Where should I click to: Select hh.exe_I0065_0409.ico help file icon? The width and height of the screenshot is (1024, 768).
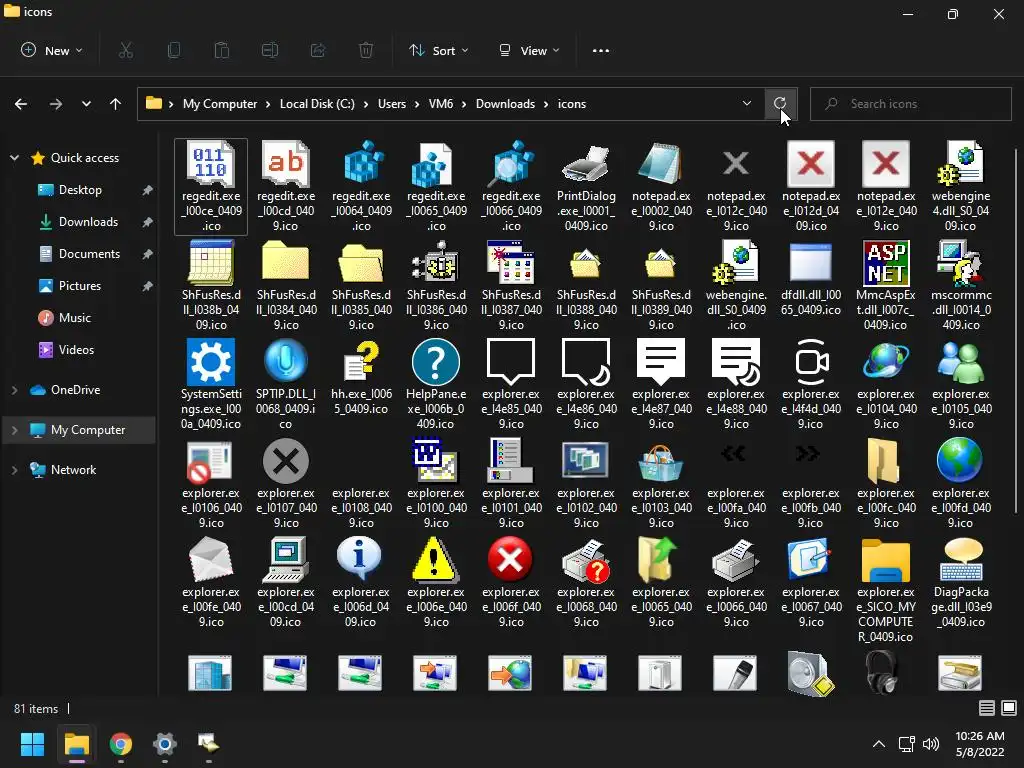pyautogui.click(x=361, y=377)
